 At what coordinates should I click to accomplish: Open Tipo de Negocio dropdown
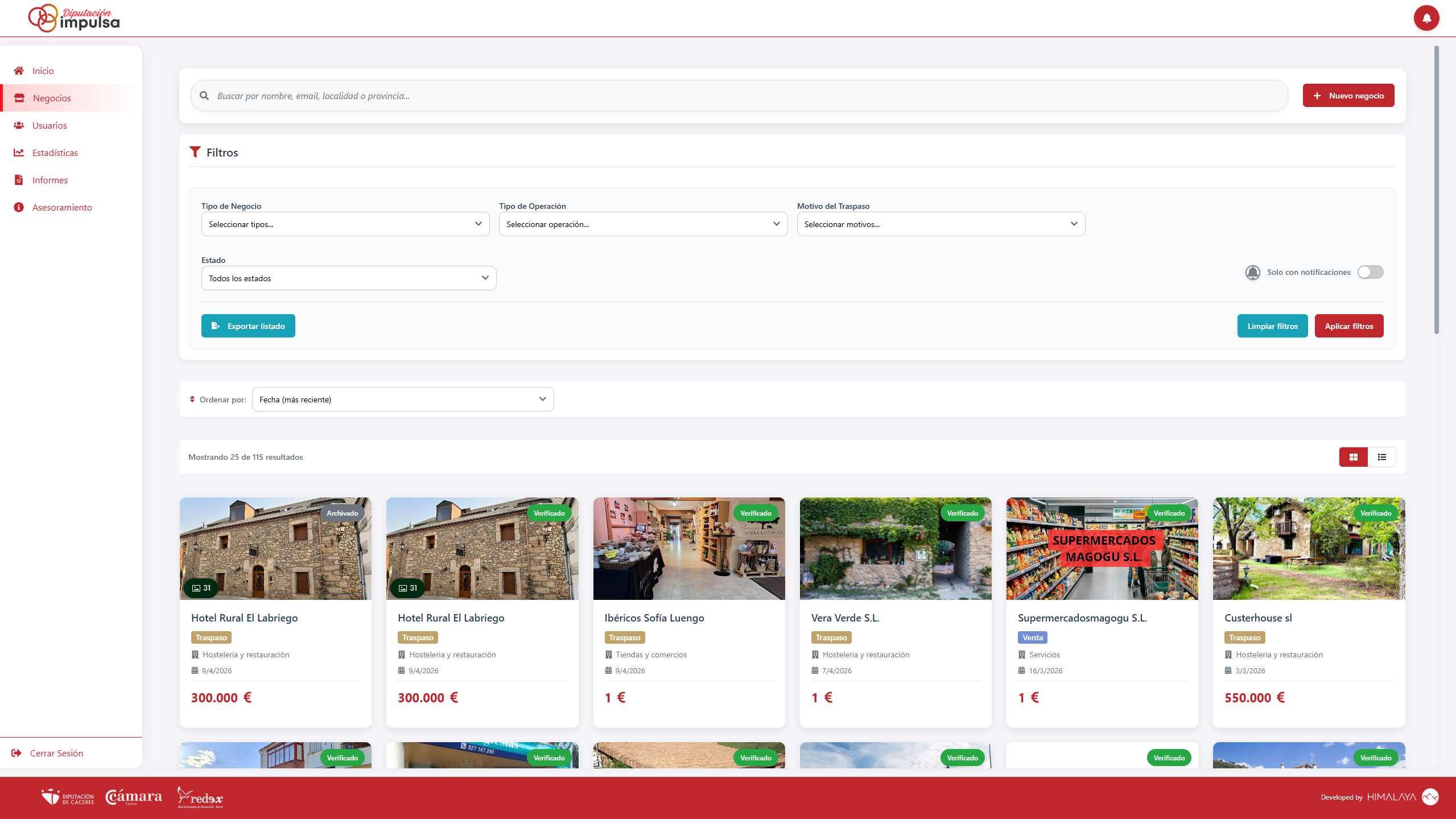pos(345,224)
